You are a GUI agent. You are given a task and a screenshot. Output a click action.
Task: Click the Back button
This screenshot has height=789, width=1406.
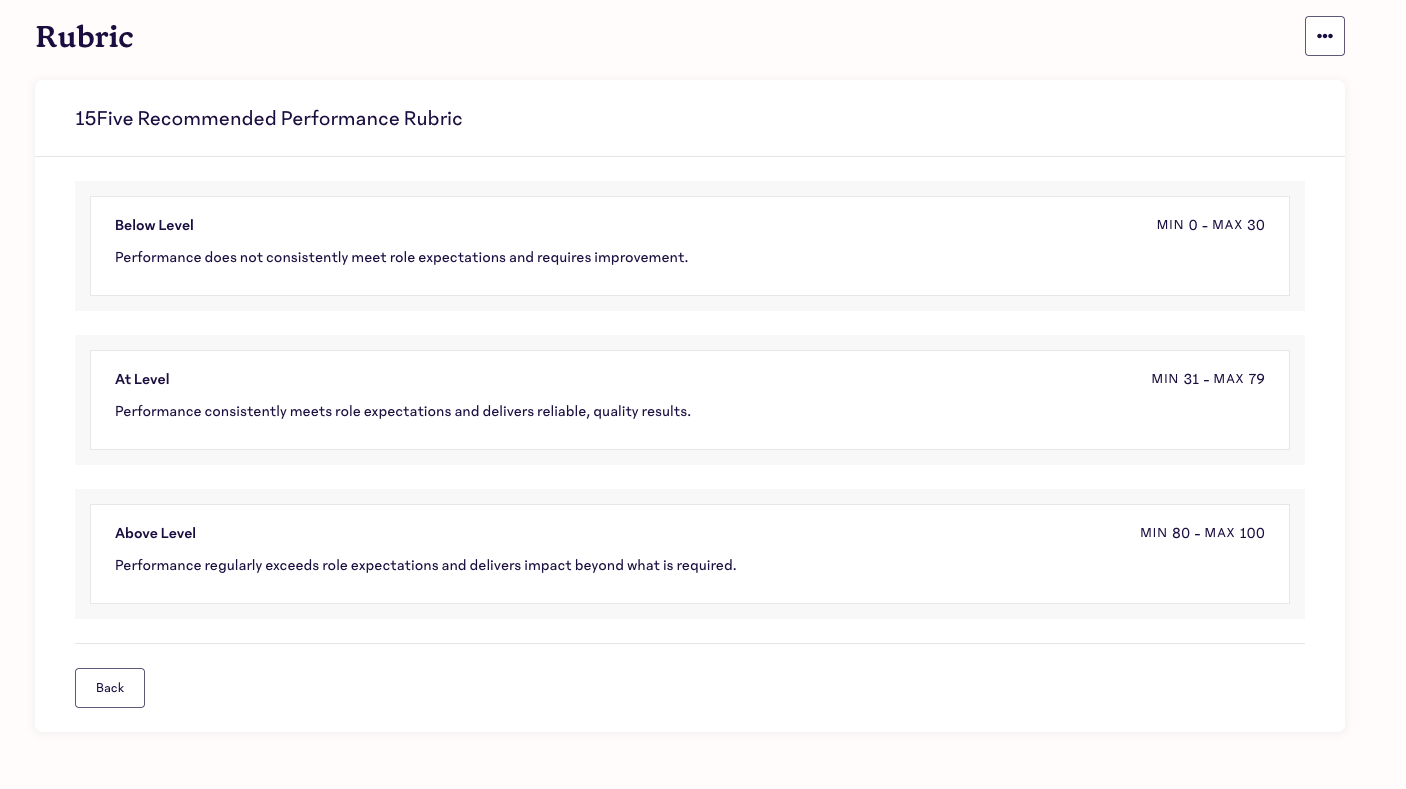(x=110, y=688)
